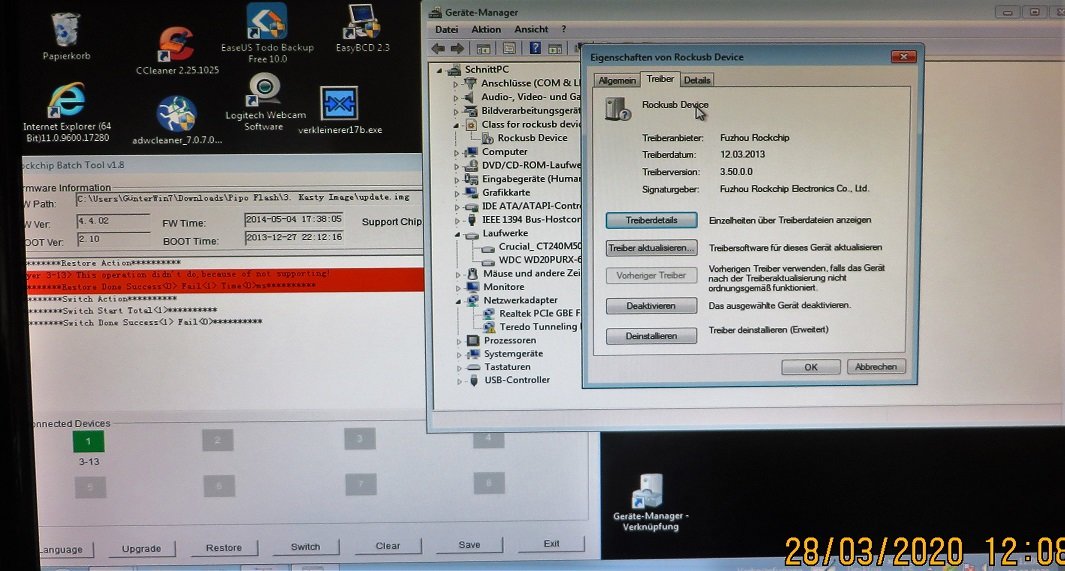Image resolution: width=1065 pixels, height=571 pixels.
Task: Expand the Prozessoren node
Action: 459,341
